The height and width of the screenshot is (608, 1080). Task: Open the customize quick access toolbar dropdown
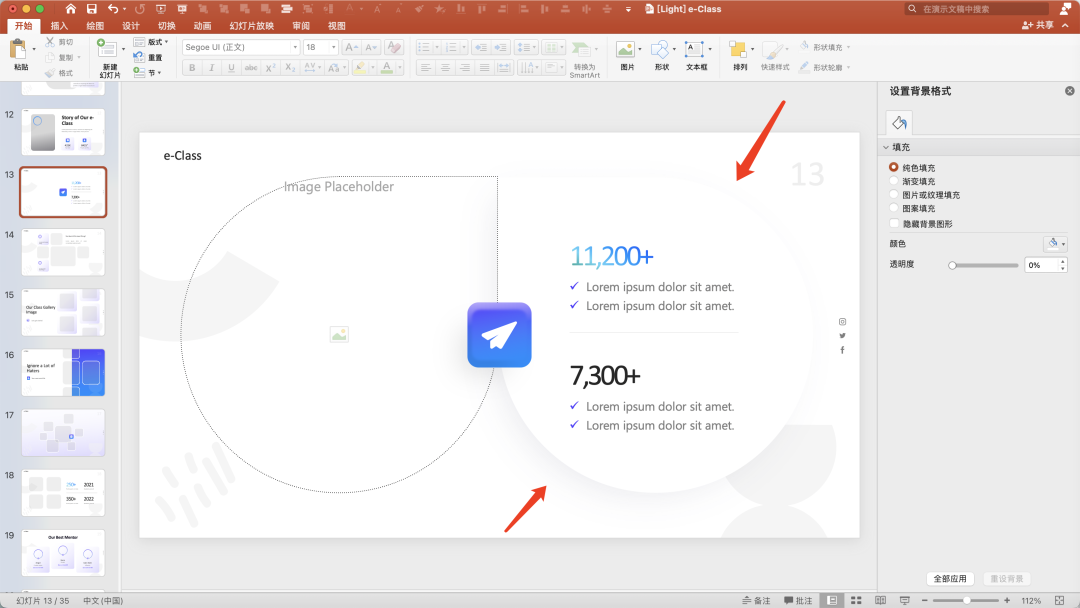[628, 9]
